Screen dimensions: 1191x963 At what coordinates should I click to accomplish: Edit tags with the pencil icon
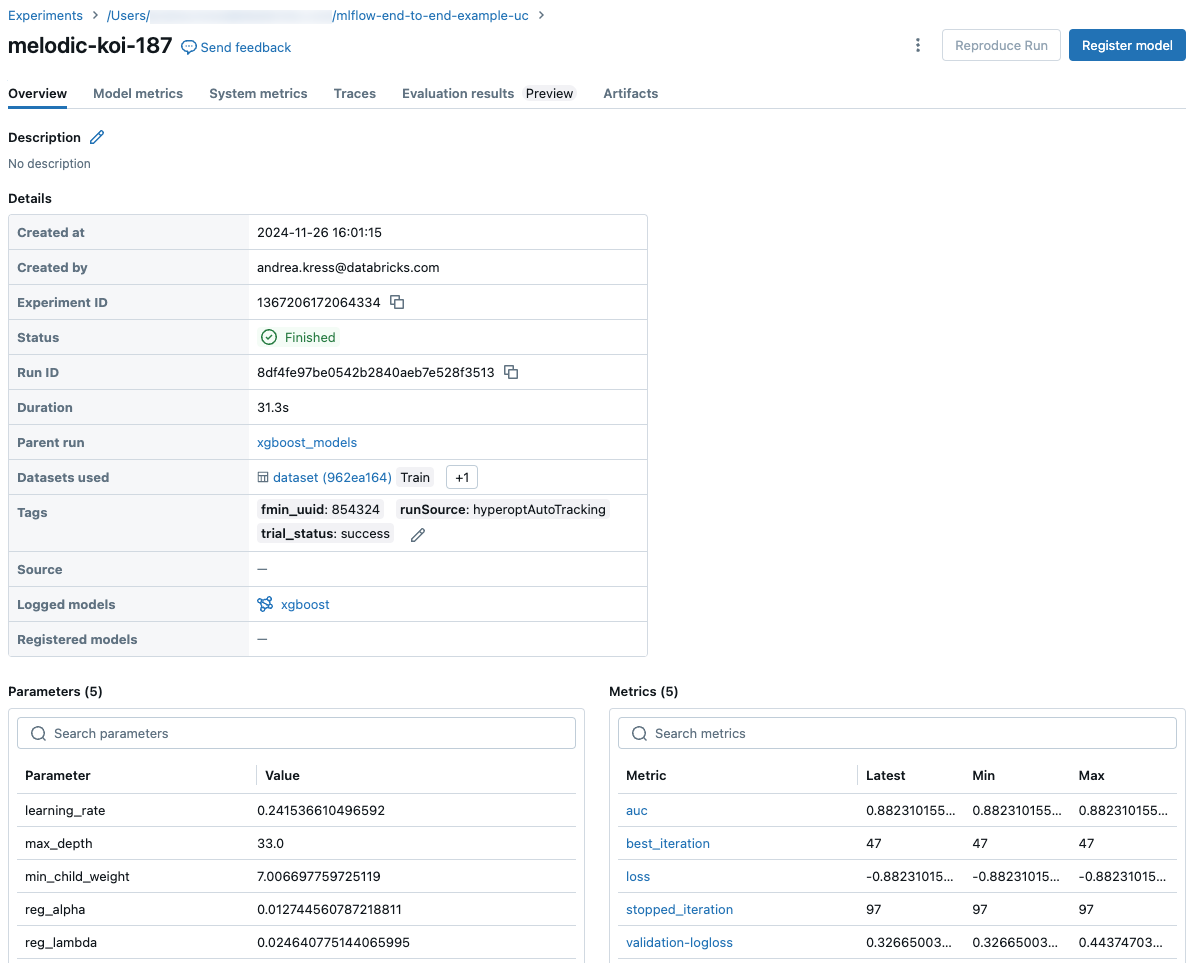[418, 535]
